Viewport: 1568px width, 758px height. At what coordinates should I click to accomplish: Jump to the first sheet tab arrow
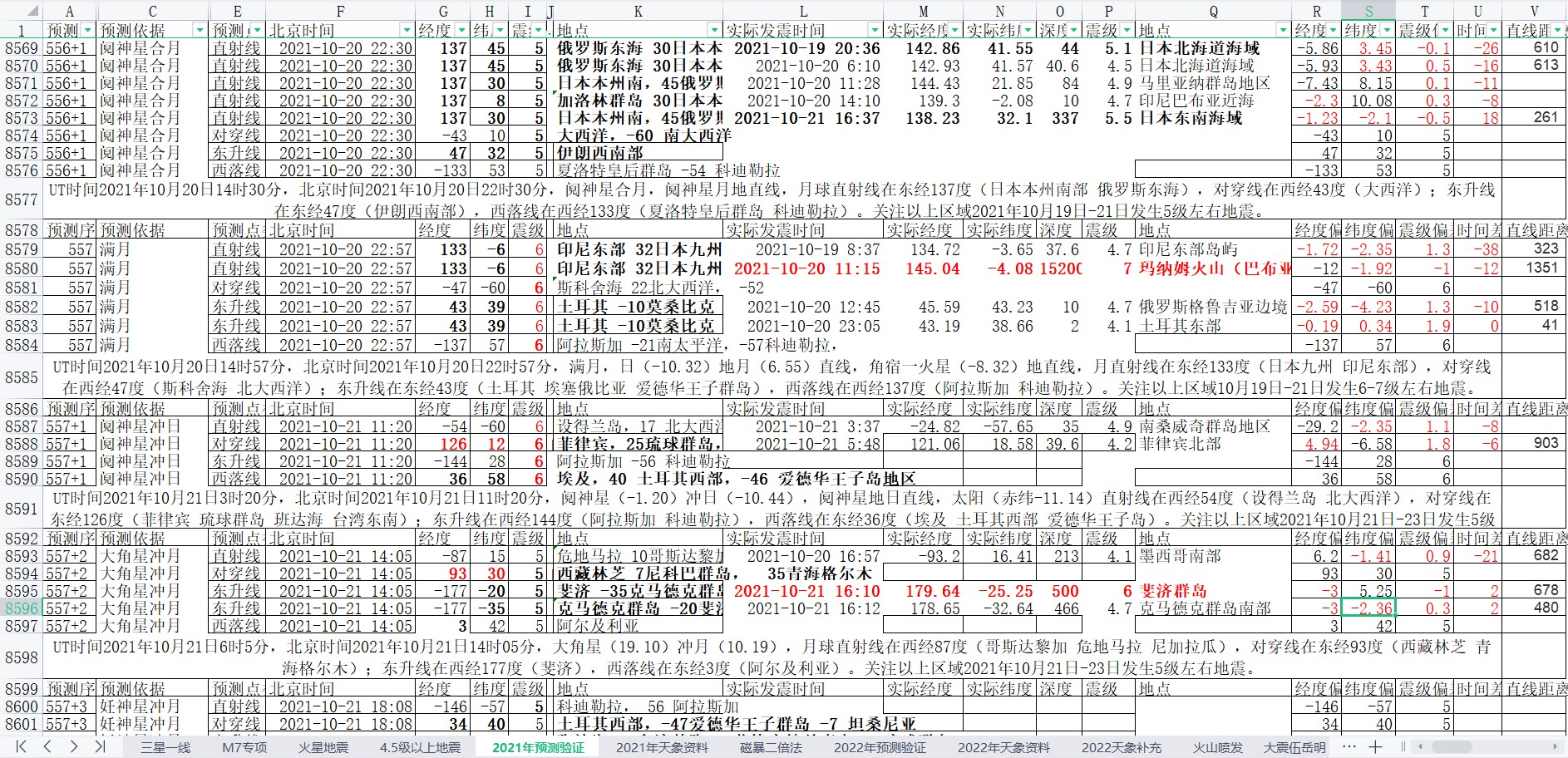pos(22,746)
